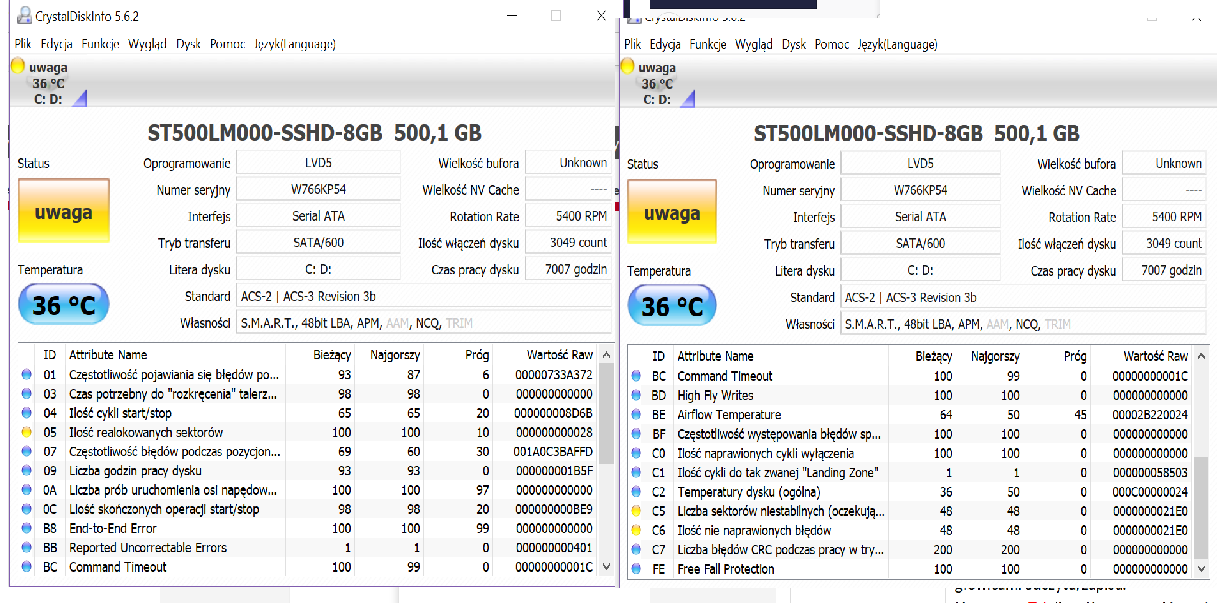Click blue status dot for attribute 09
Viewport: 1217px width, 603px height.
point(28,471)
